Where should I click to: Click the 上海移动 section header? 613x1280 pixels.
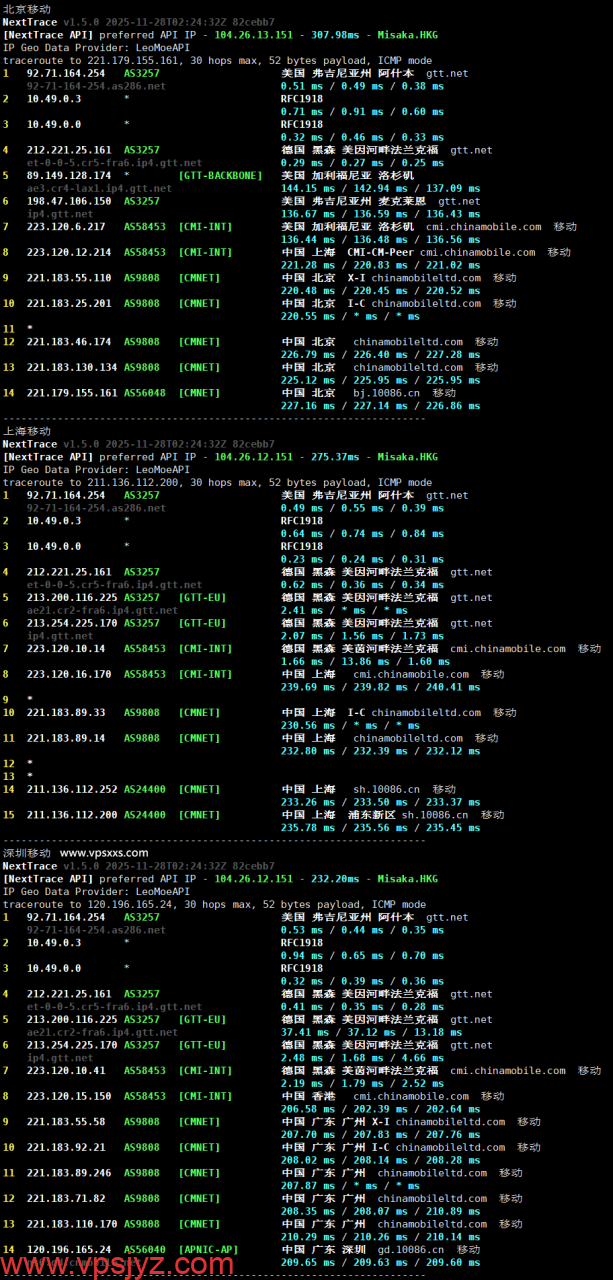click(x=26, y=431)
